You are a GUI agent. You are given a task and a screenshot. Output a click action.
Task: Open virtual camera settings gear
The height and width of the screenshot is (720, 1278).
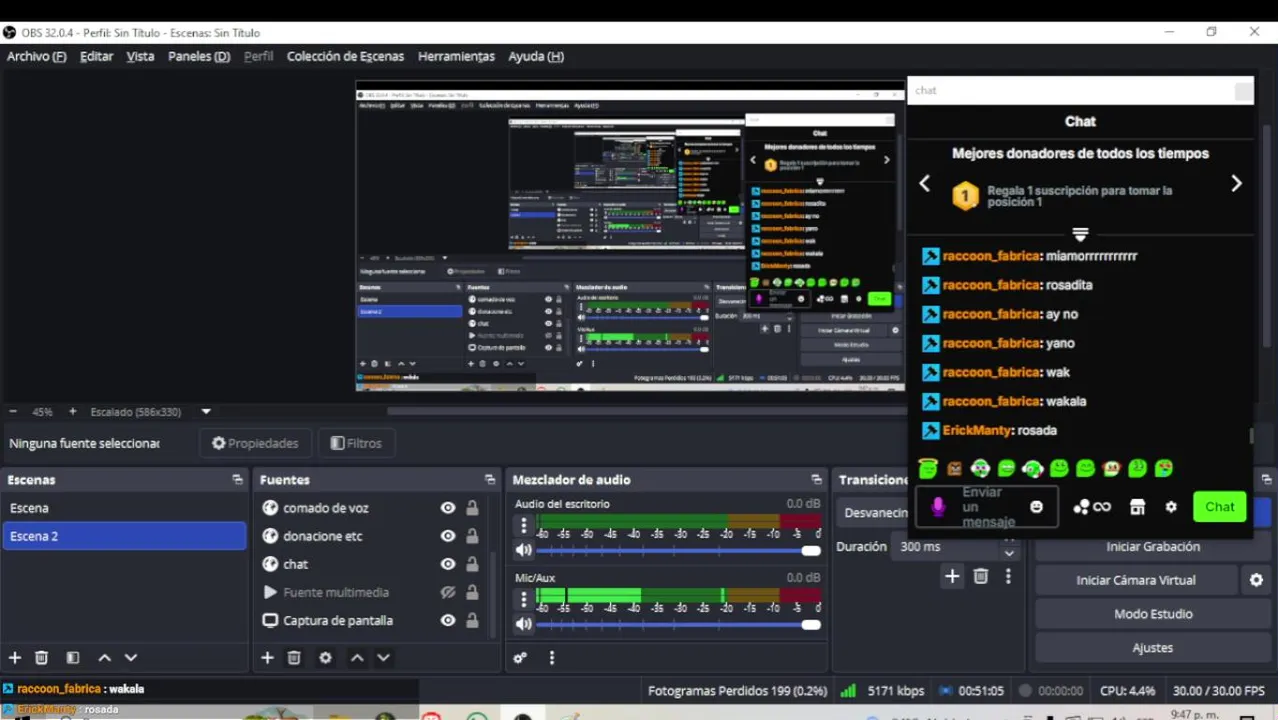(x=1257, y=580)
